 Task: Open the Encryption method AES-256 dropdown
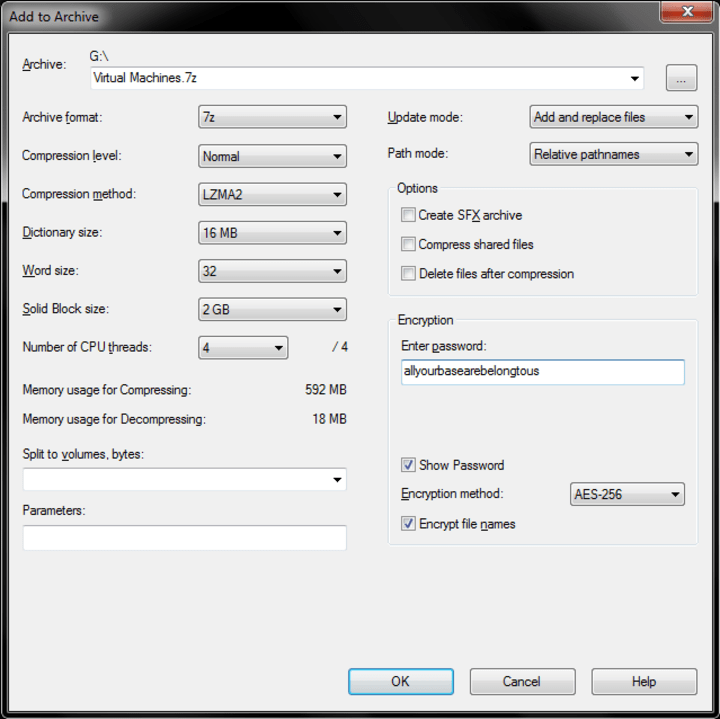627,494
